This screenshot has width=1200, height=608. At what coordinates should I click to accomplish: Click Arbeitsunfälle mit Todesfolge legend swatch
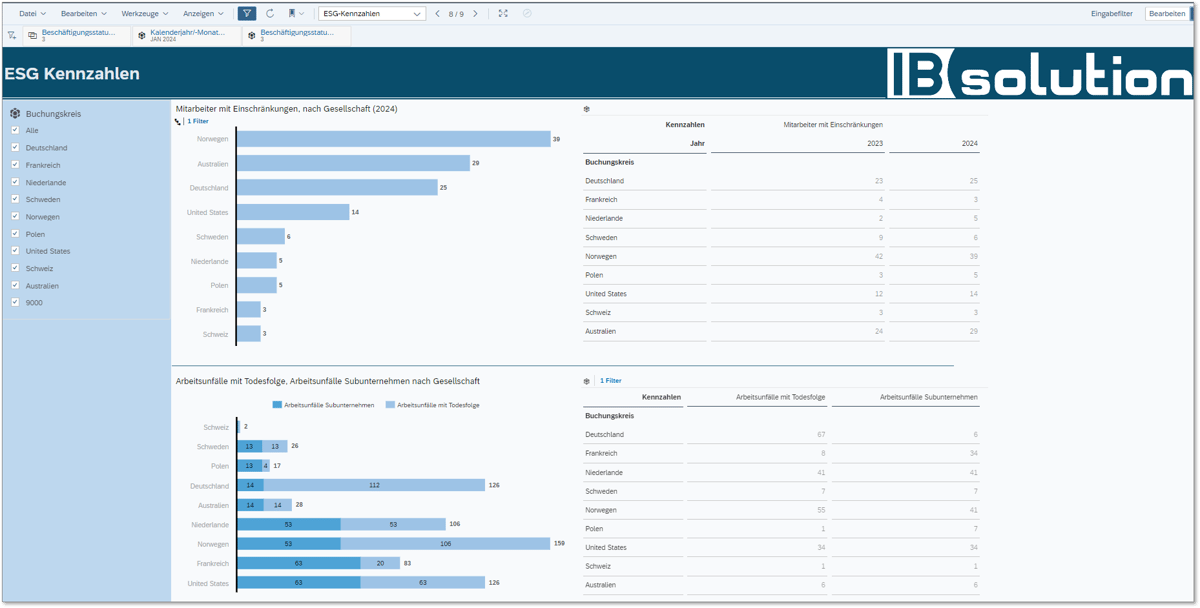pyautogui.click(x=390, y=405)
